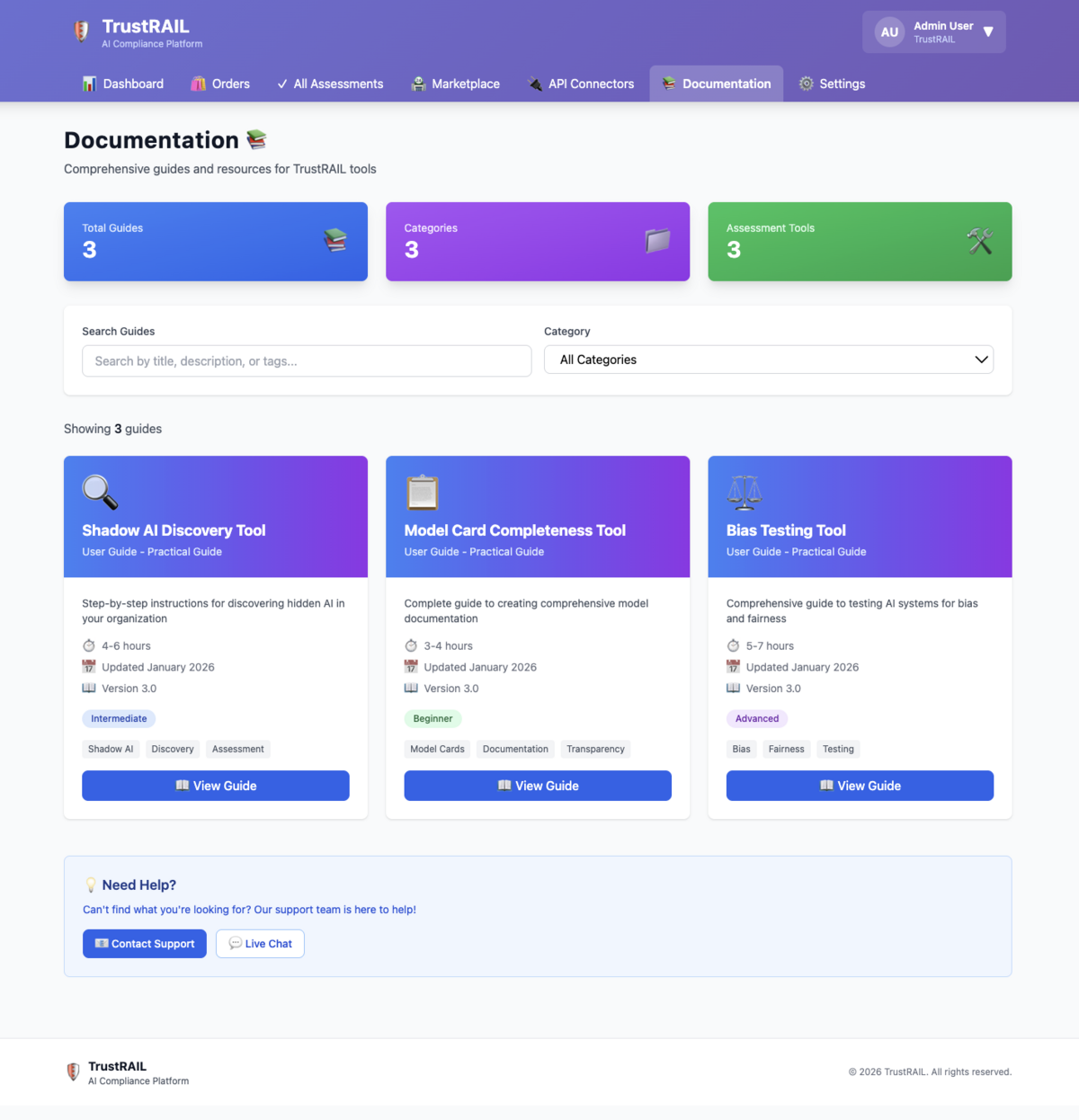Switch to the Dashboard tab
Viewport: 1079px width, 1120px height.
[x=123, y=83]
